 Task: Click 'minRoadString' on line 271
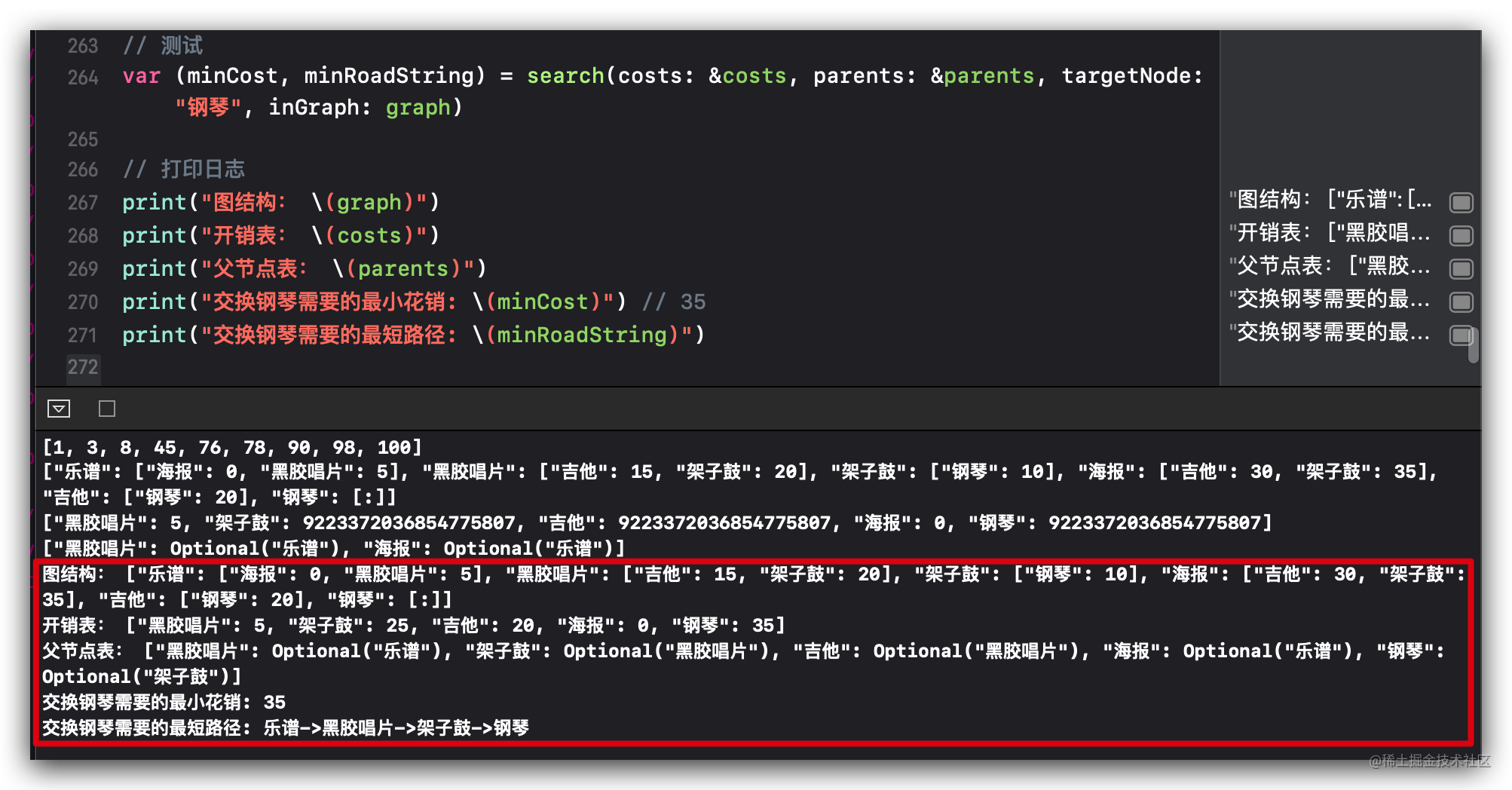point(582,335)
